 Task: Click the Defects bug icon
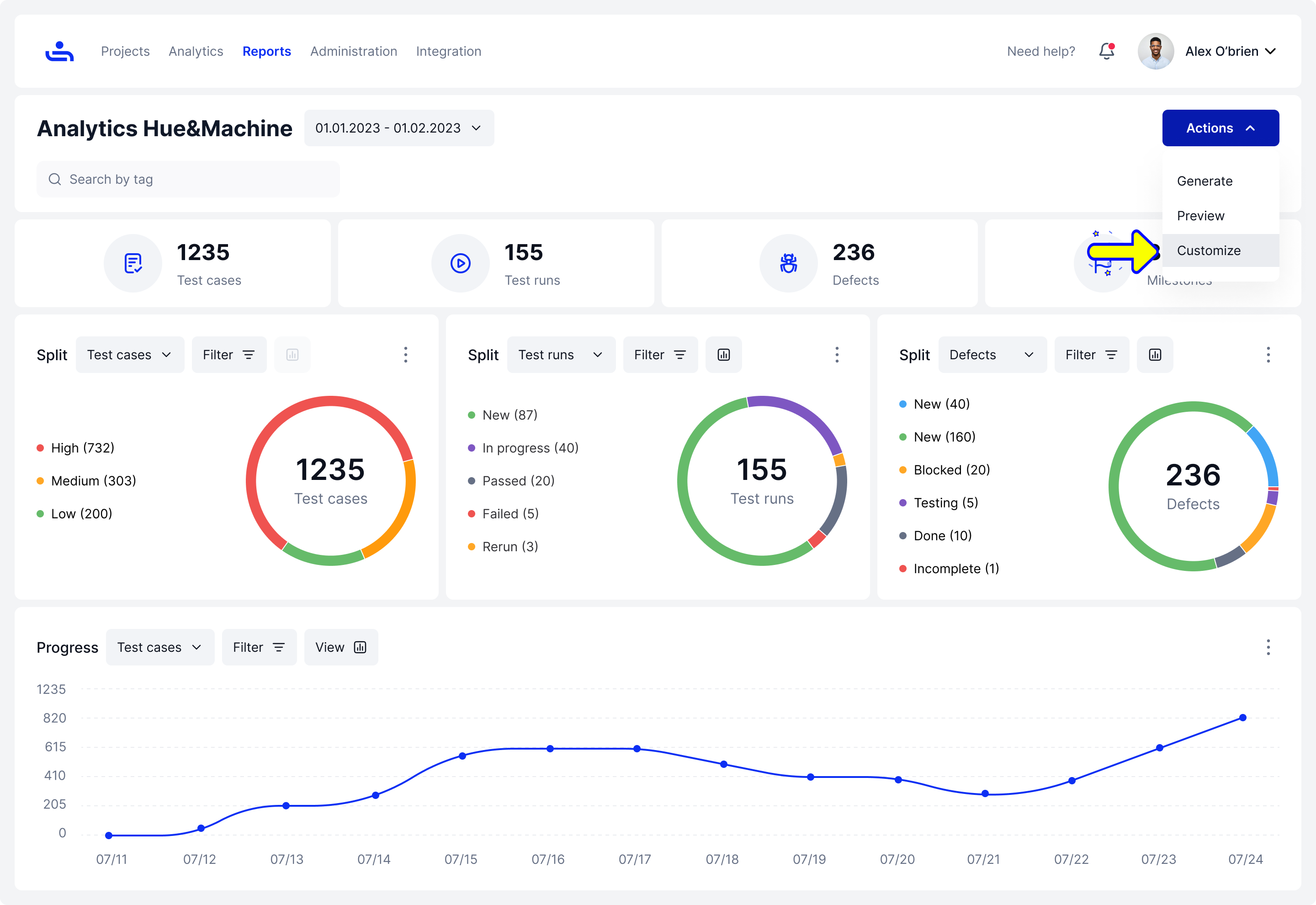[x=788, y=263]
